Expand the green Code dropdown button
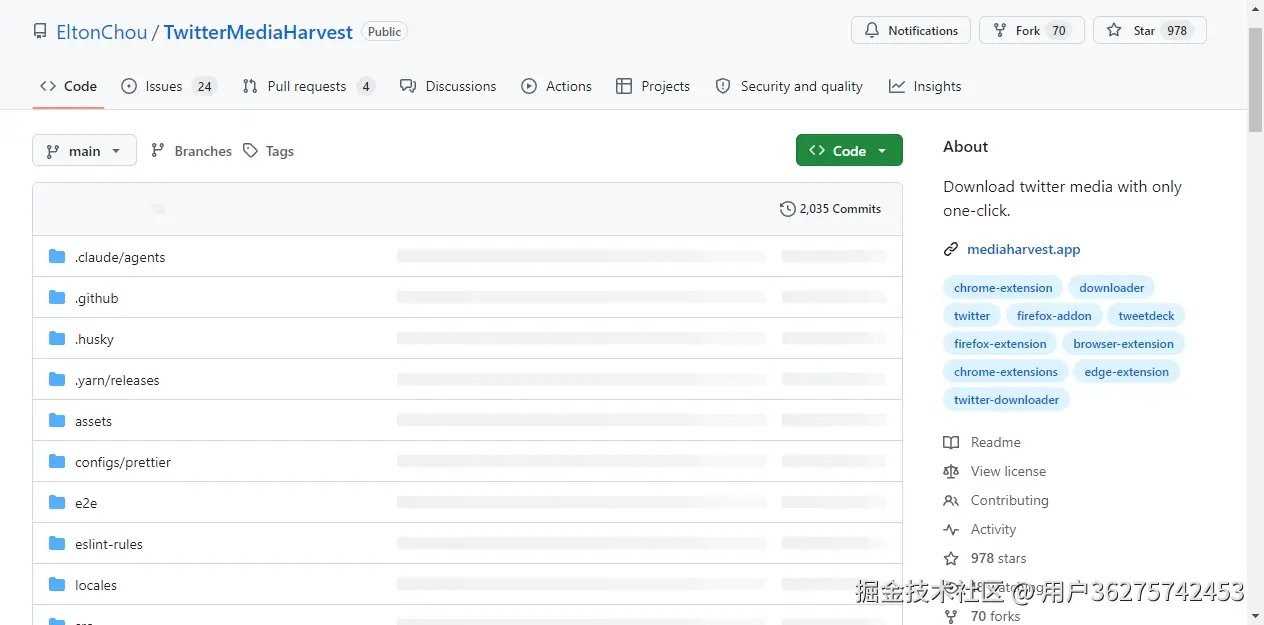This screenshot has height=625, width=1264. pos(849,150)
